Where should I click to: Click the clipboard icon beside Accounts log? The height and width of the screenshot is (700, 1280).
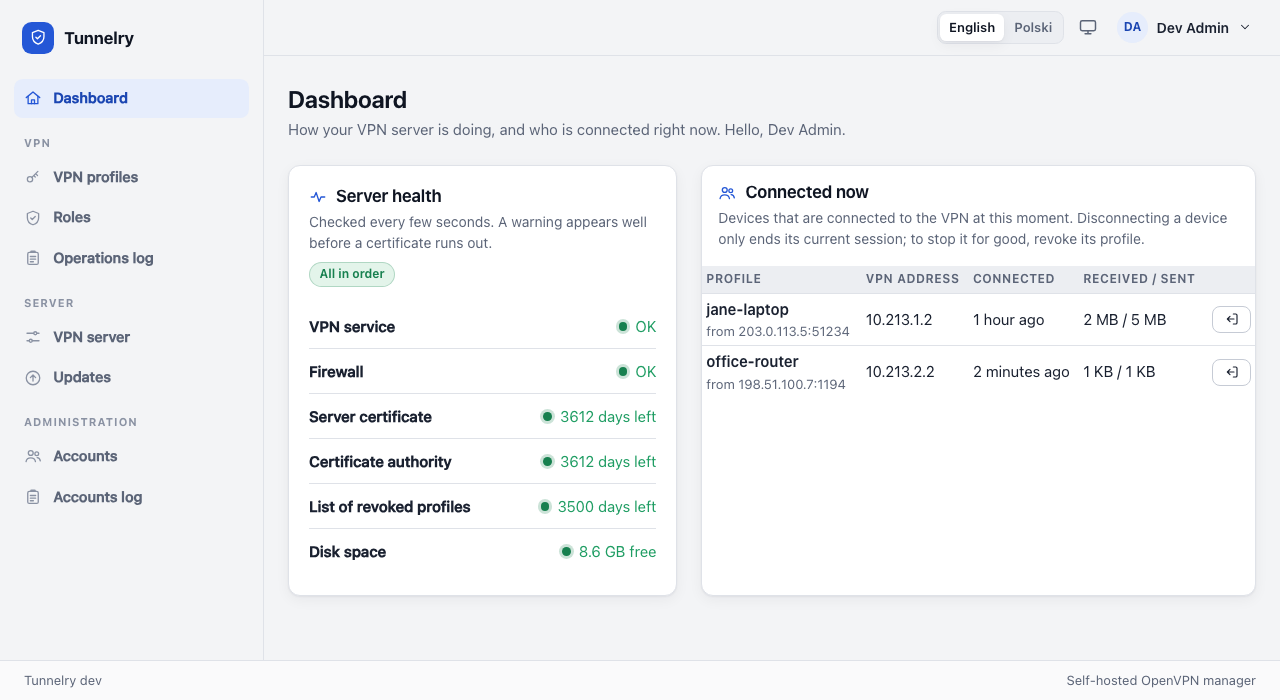33,497
